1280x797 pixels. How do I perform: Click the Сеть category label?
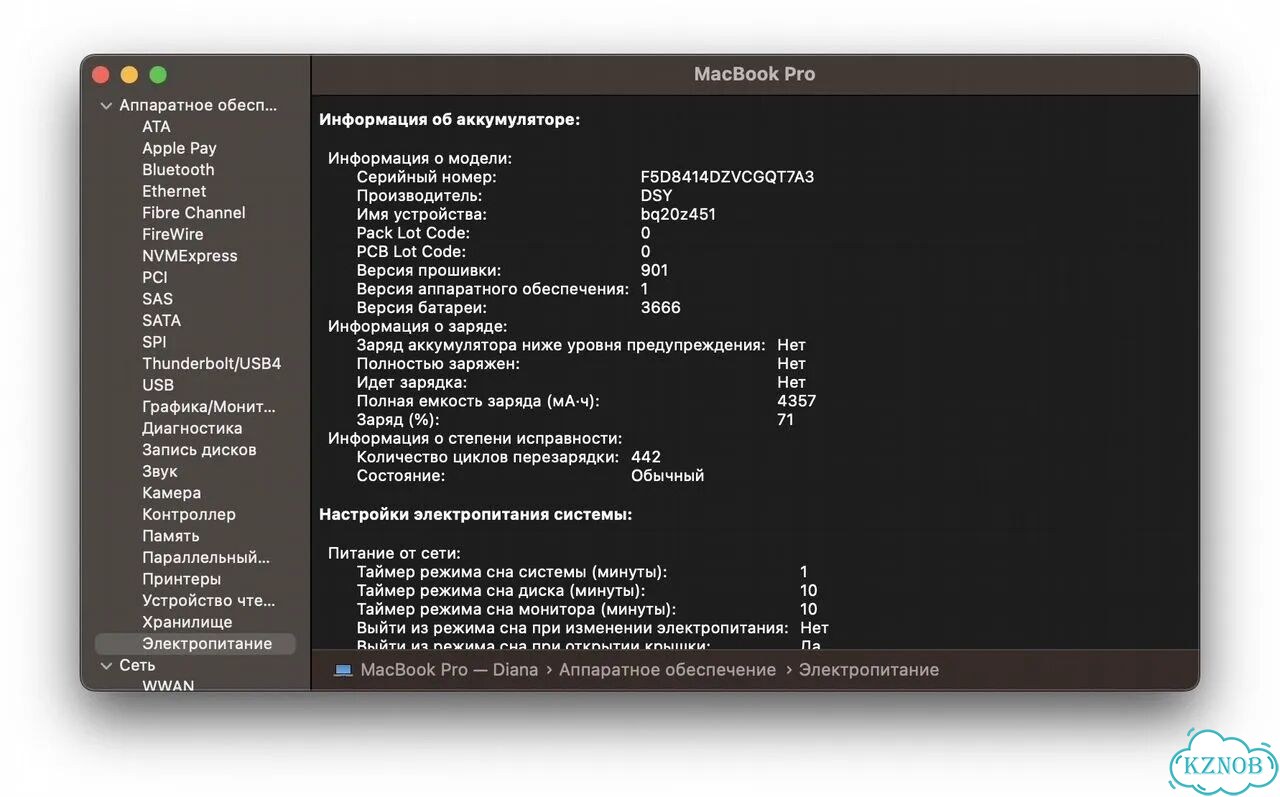tap(137, 665)
